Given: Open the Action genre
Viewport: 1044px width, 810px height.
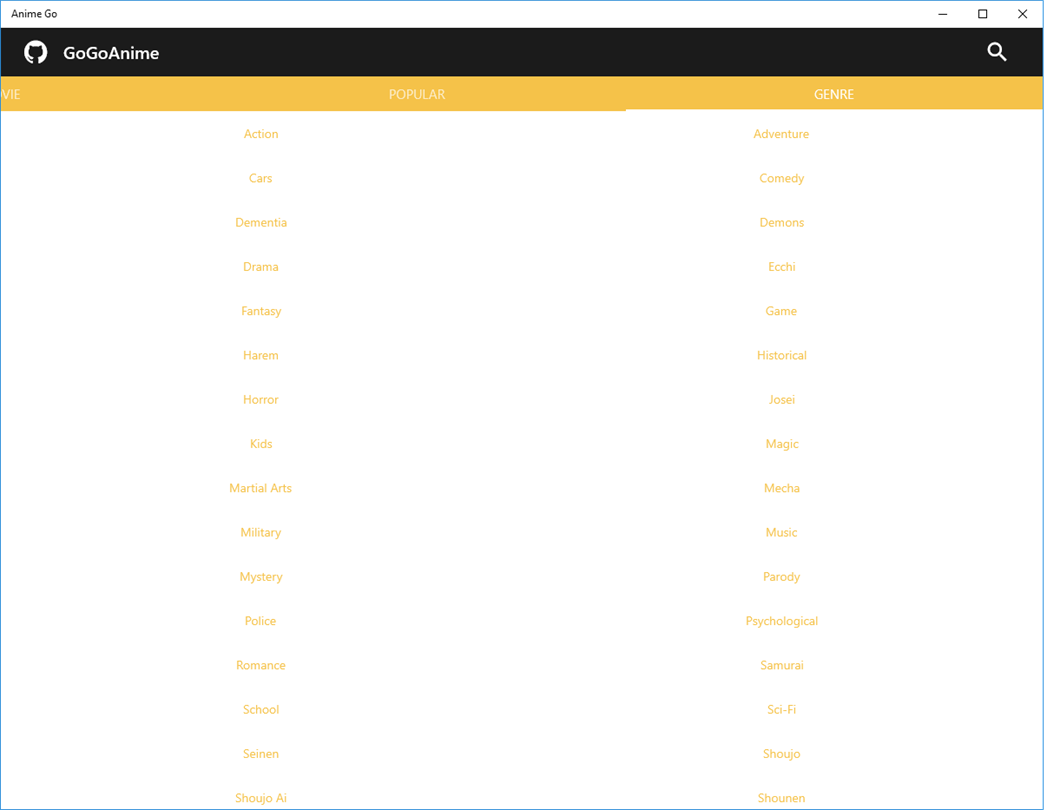Looking at the screenshot, I should (261, 134).
